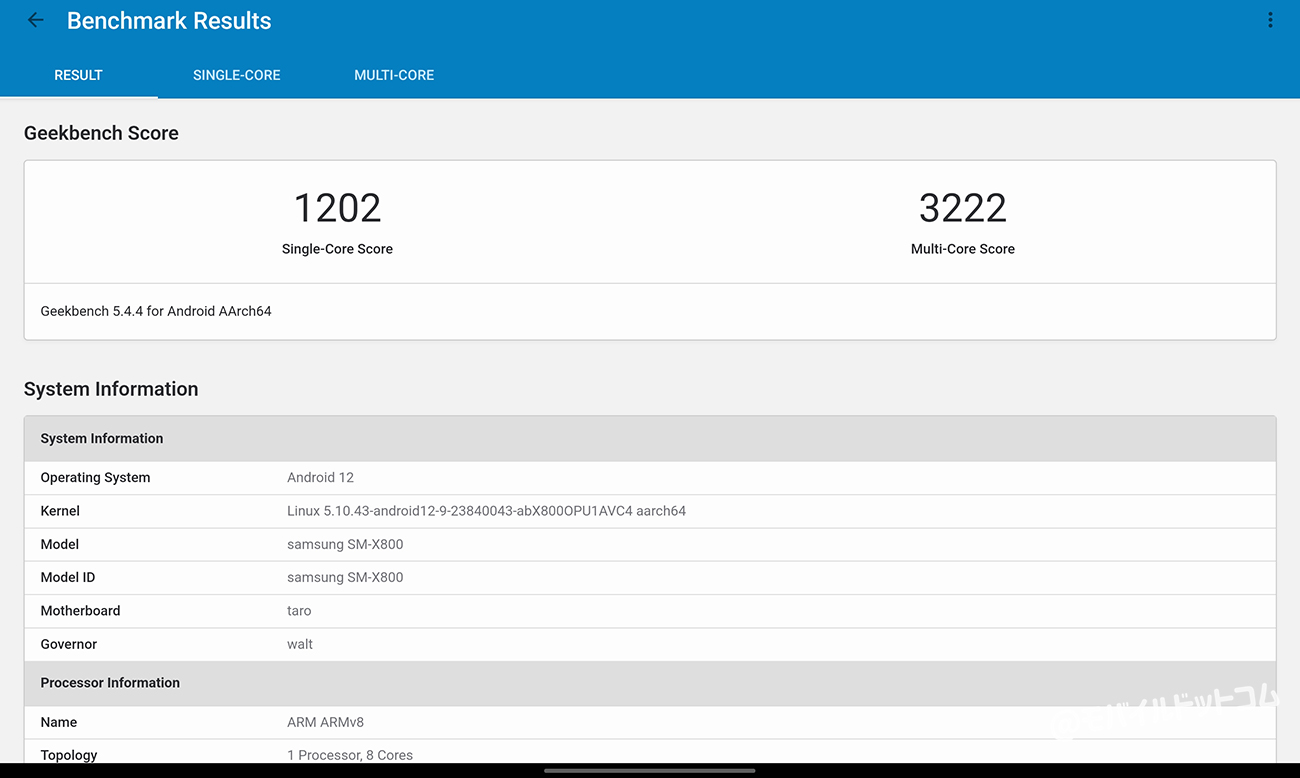Tap the Android navigation gesture bar
Screen dimensions: 1300x778
point(650,771)
